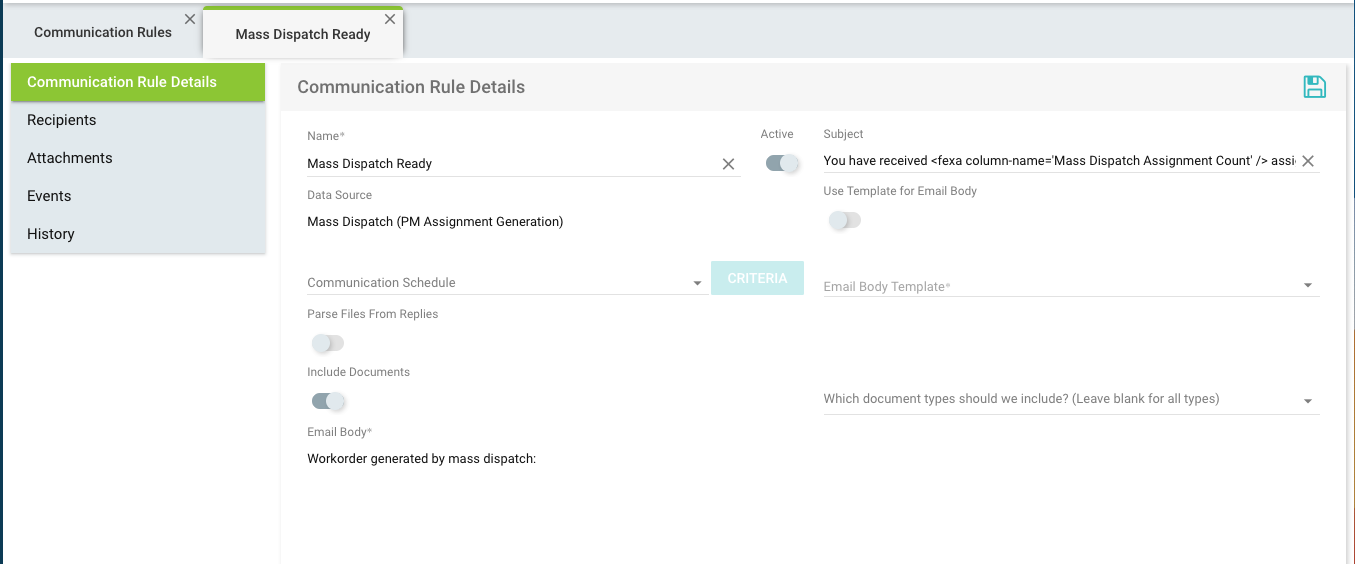View the History section
1355x564 pixels.
pos(51,234)
